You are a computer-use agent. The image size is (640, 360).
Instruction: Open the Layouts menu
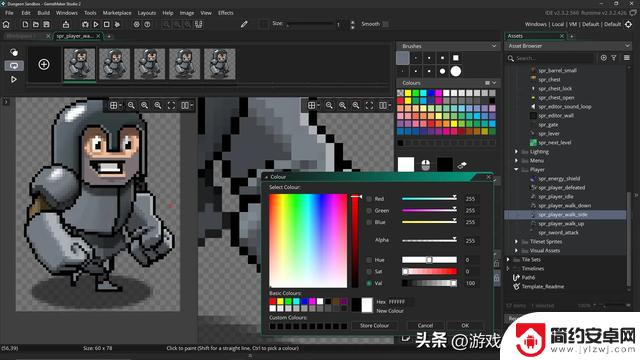147,13
